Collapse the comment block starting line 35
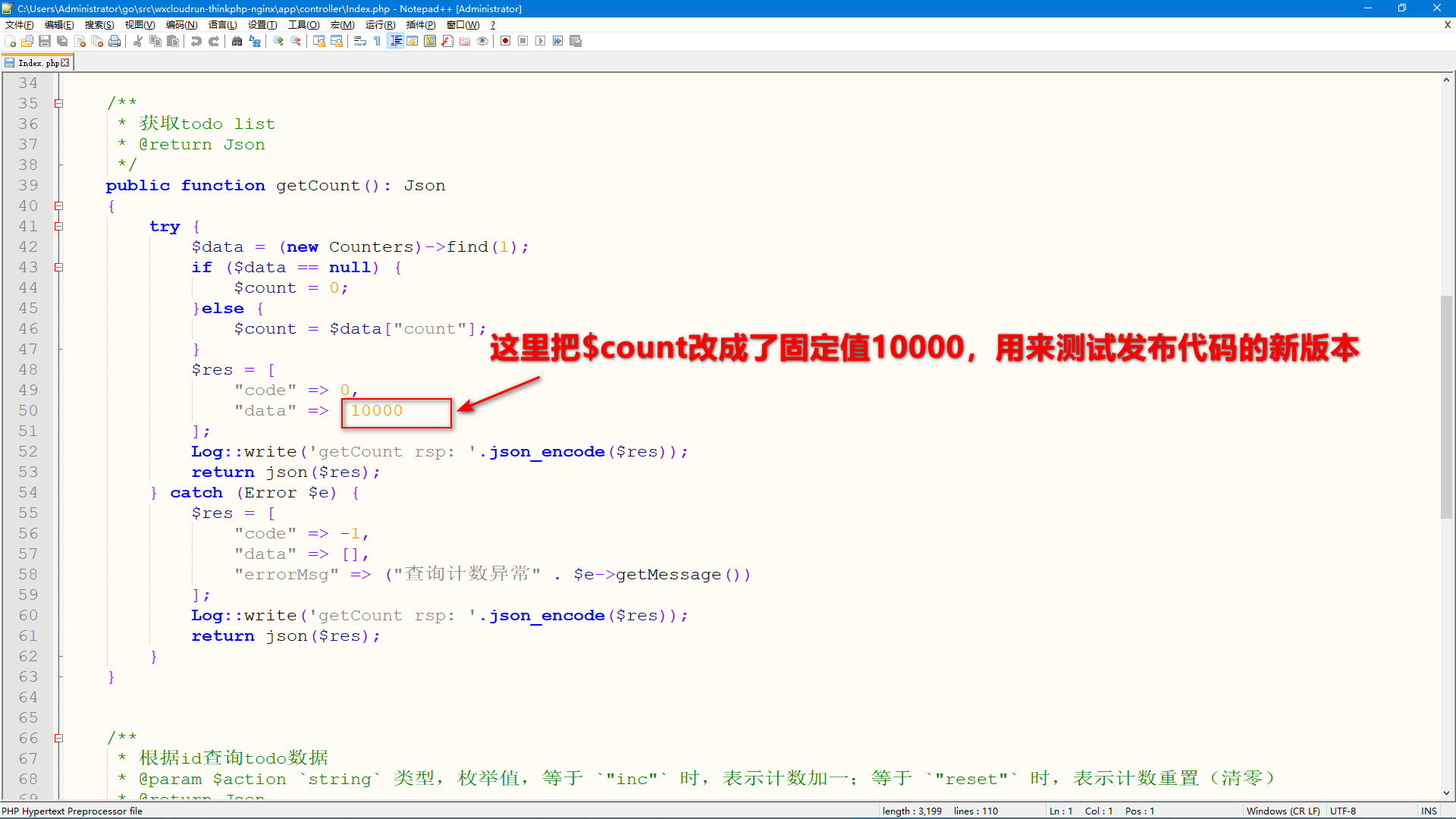Image resolution: width=1456 pixels, height=819 pixels. [x=58, y=103]
